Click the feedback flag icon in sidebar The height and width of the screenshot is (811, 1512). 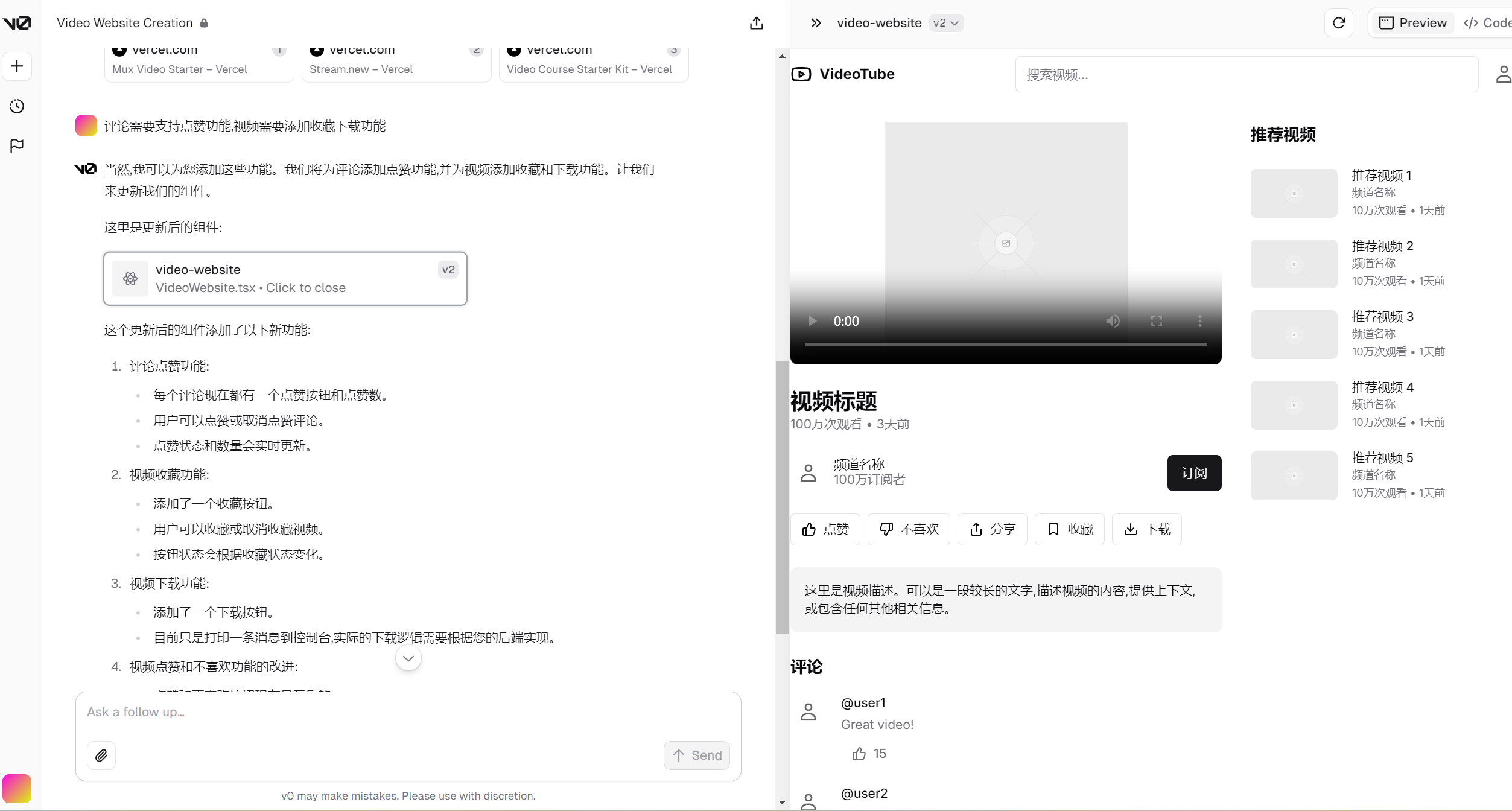point(17,145)
